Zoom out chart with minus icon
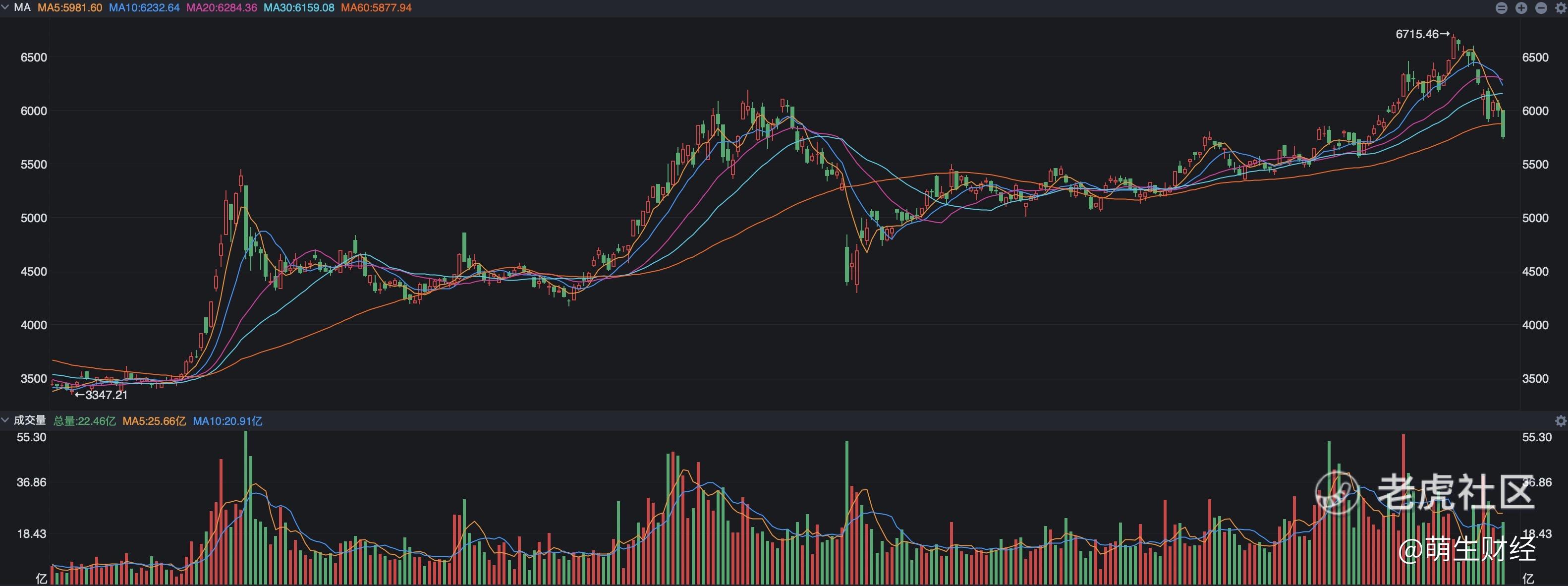 pyautogui.click(x=1541, y=8)
